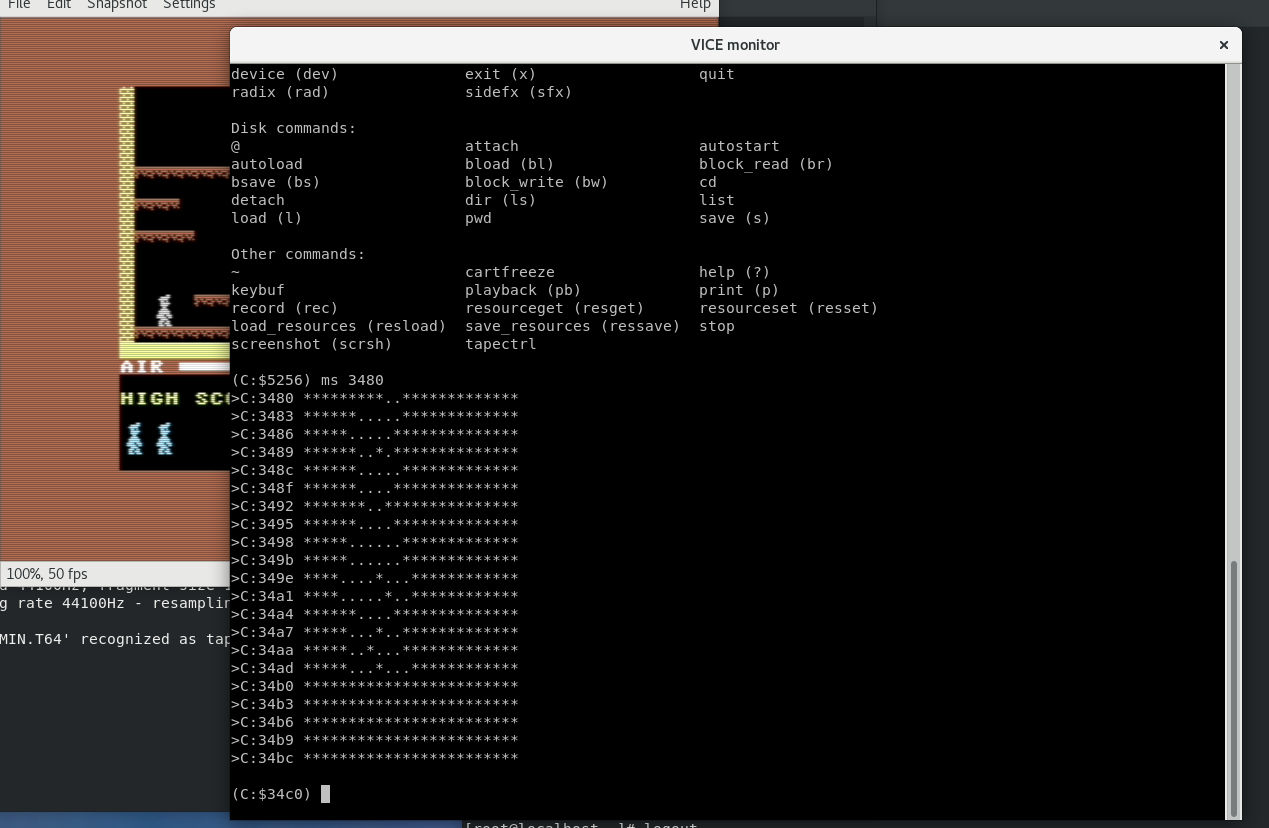This screenshot has width=1269, height=828.
Task: Click the 100%, 50 fps status text
Action: pyautogui.click(x=47, y=574)
